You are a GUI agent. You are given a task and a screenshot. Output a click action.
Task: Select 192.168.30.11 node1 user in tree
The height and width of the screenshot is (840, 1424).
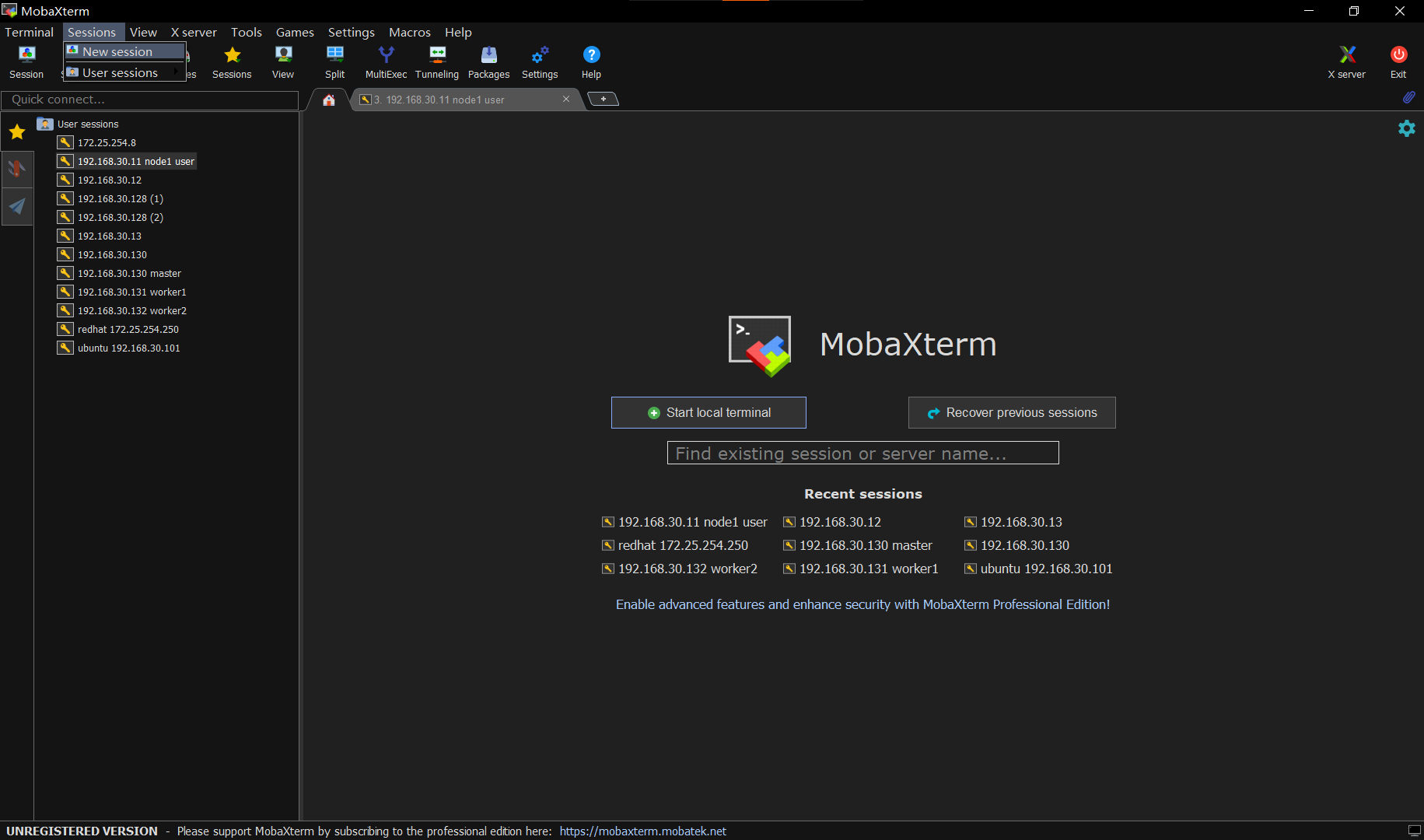click(x=127, y=161)
